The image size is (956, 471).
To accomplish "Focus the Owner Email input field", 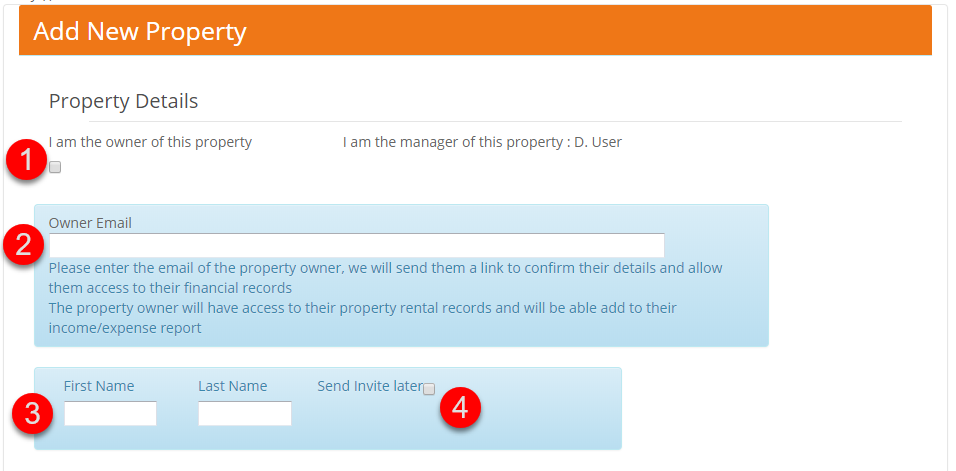I will (x=356, y=245).
